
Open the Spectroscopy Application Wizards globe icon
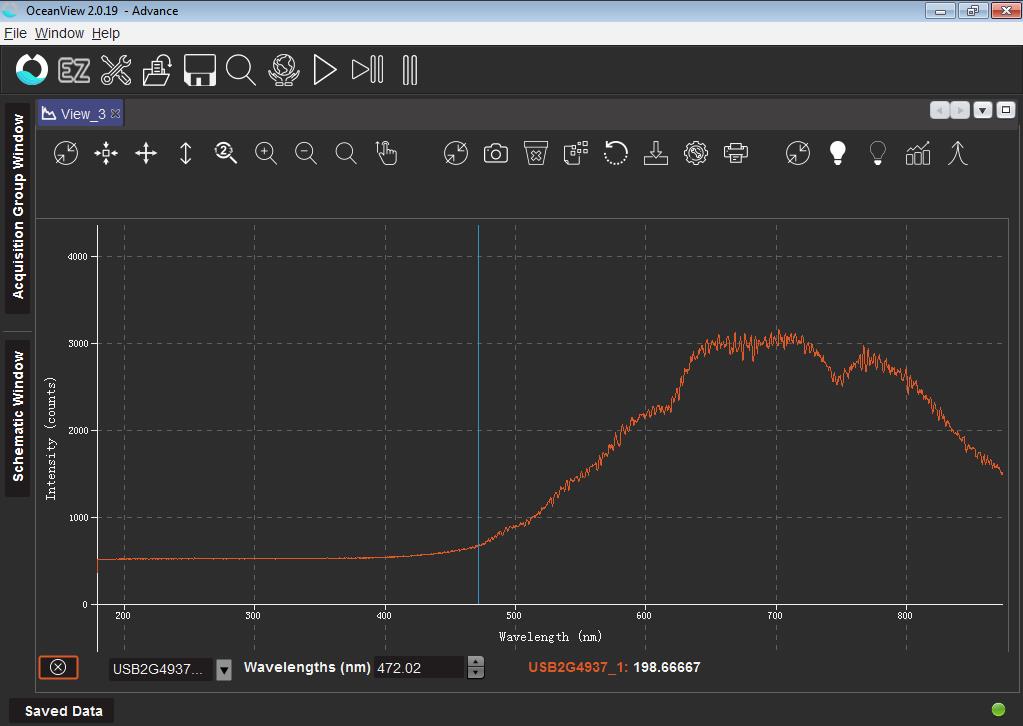(283, 70)
